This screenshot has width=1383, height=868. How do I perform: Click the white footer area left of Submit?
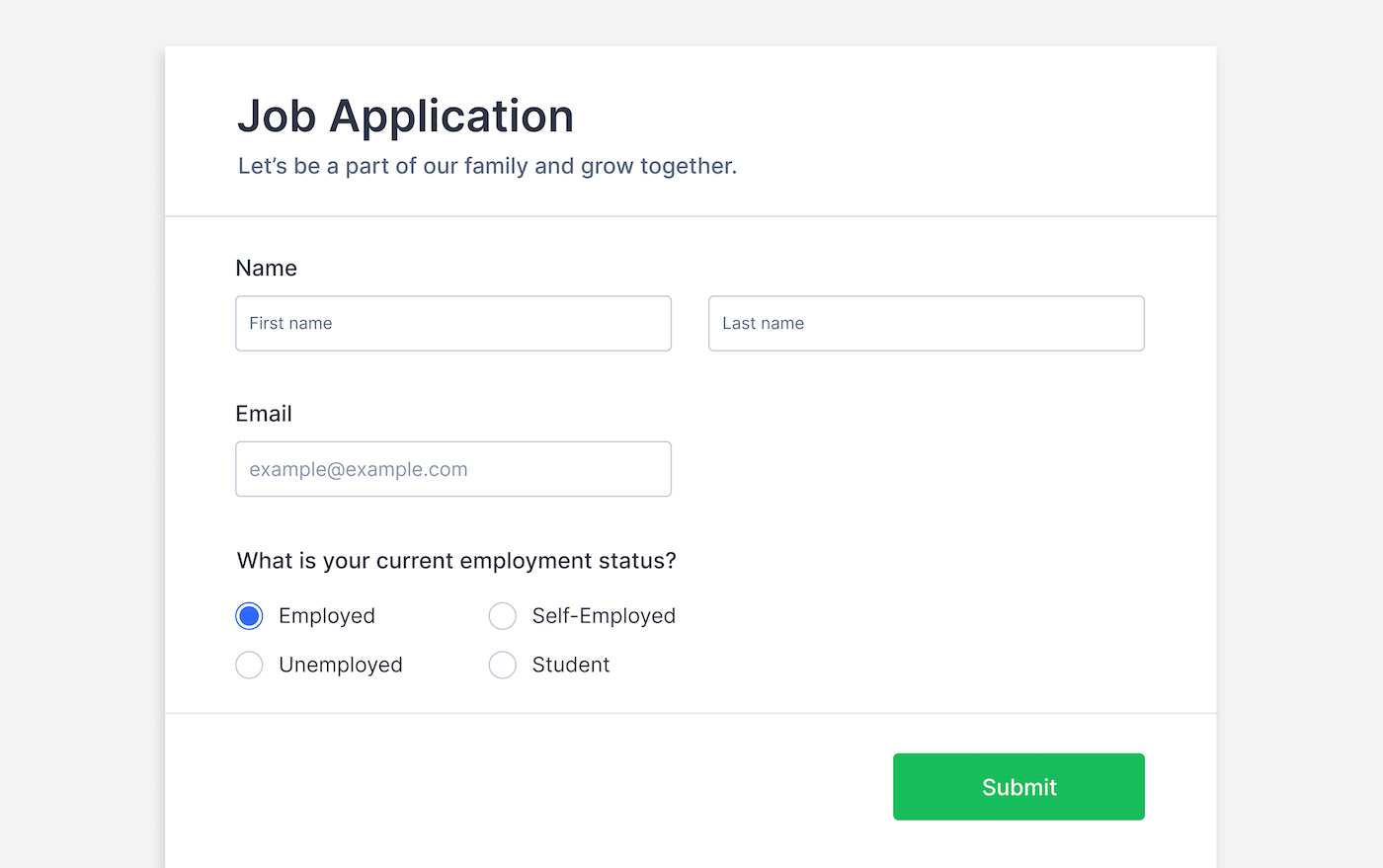[x=524, y=787]
